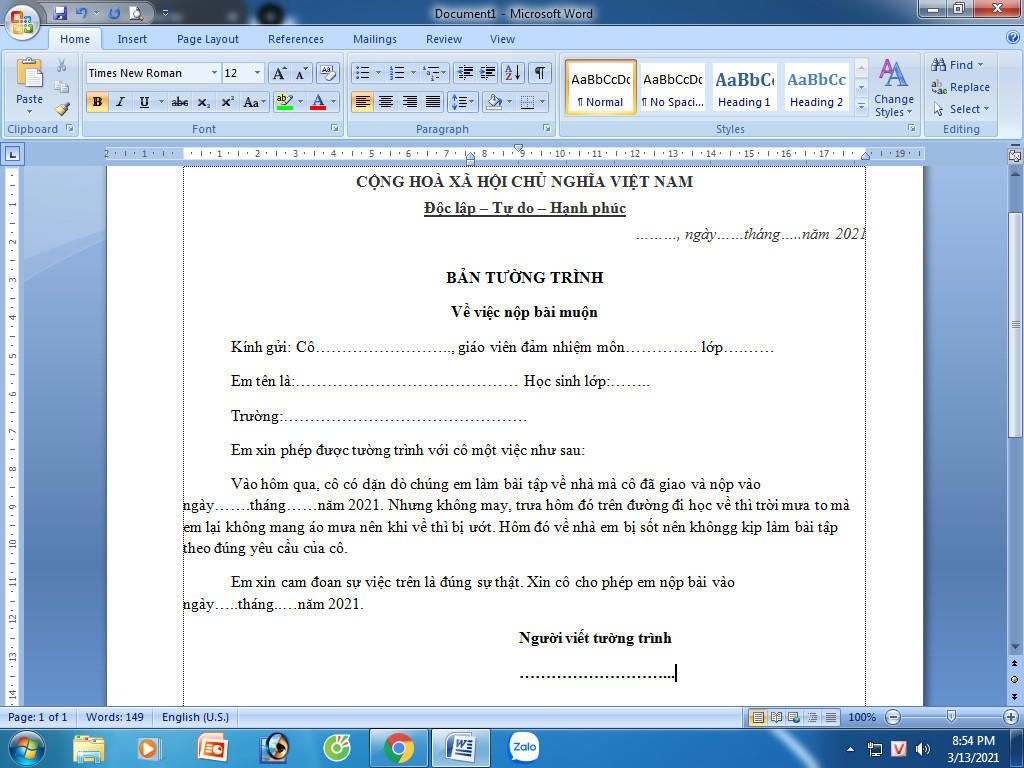Apply the Heading 2 style
Image resolution: width=1024 pixels, height=768 pixels.
click(x=816, y=87)
